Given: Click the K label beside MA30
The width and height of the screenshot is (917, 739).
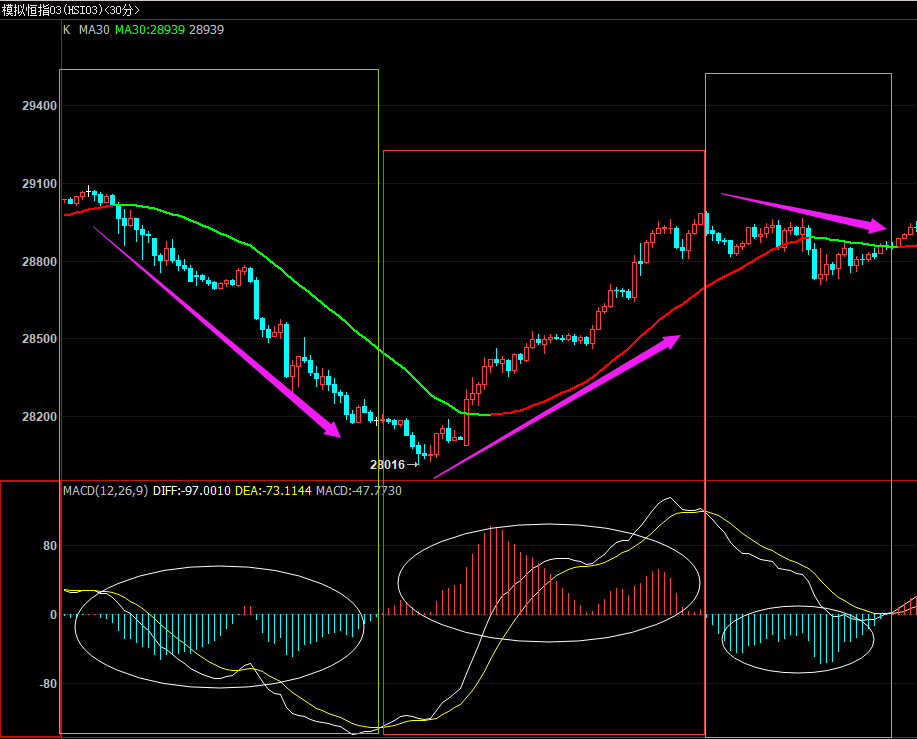Looking at the screenshot, I should [x=67, y=30].
